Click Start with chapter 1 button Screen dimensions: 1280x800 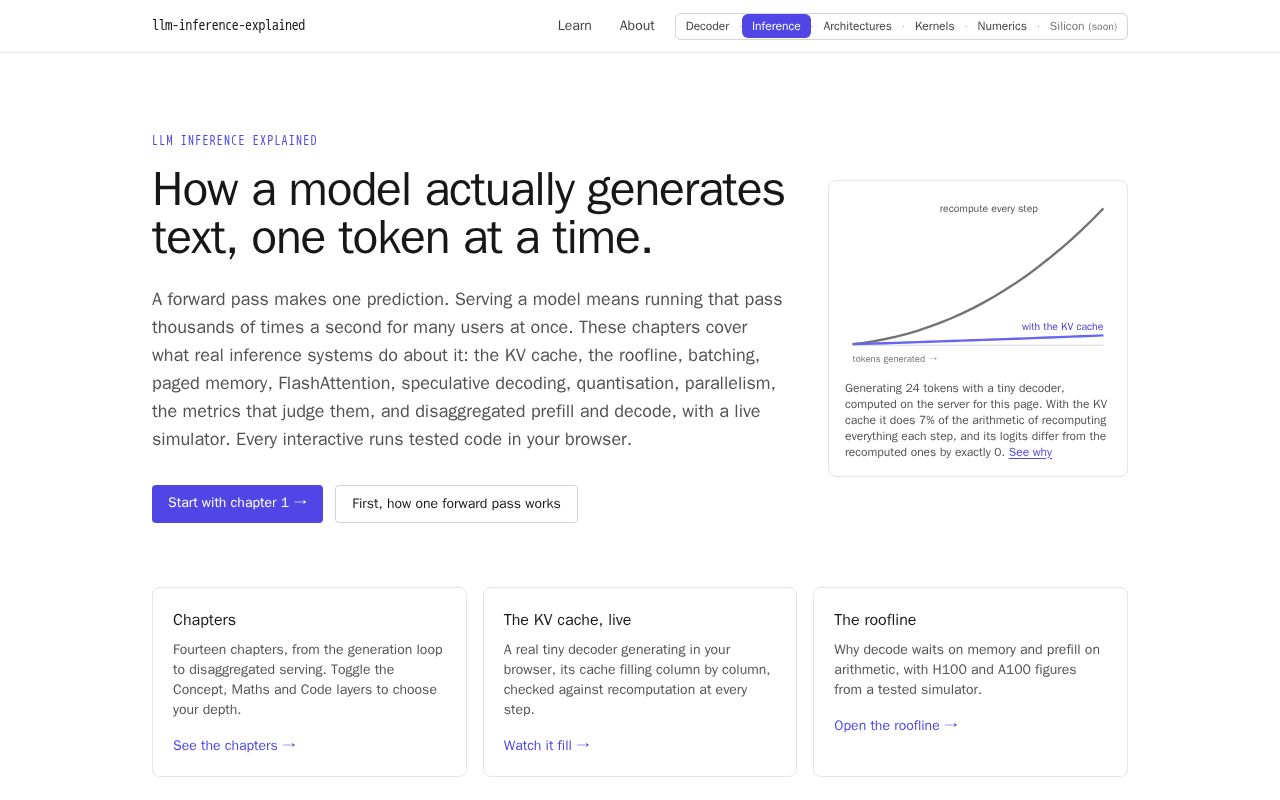click(x=237, y=503)
